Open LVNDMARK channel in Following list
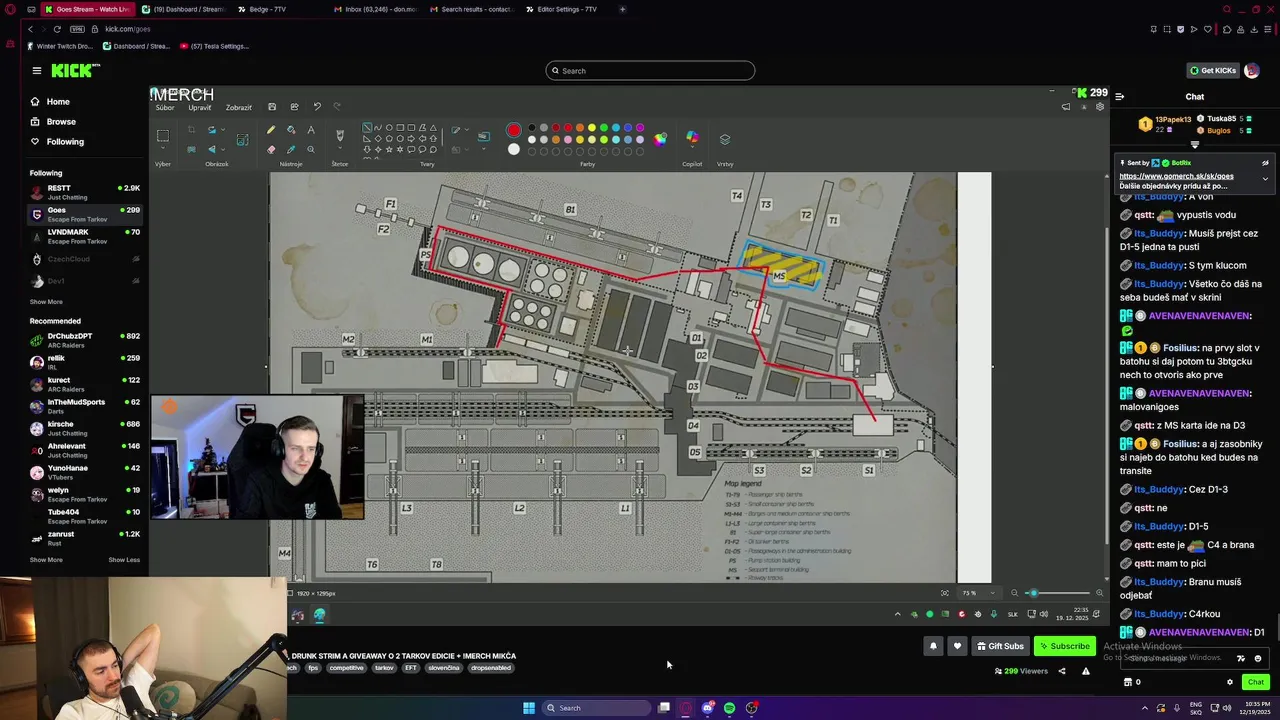The image size is (1280, 720). click(85, 236)
